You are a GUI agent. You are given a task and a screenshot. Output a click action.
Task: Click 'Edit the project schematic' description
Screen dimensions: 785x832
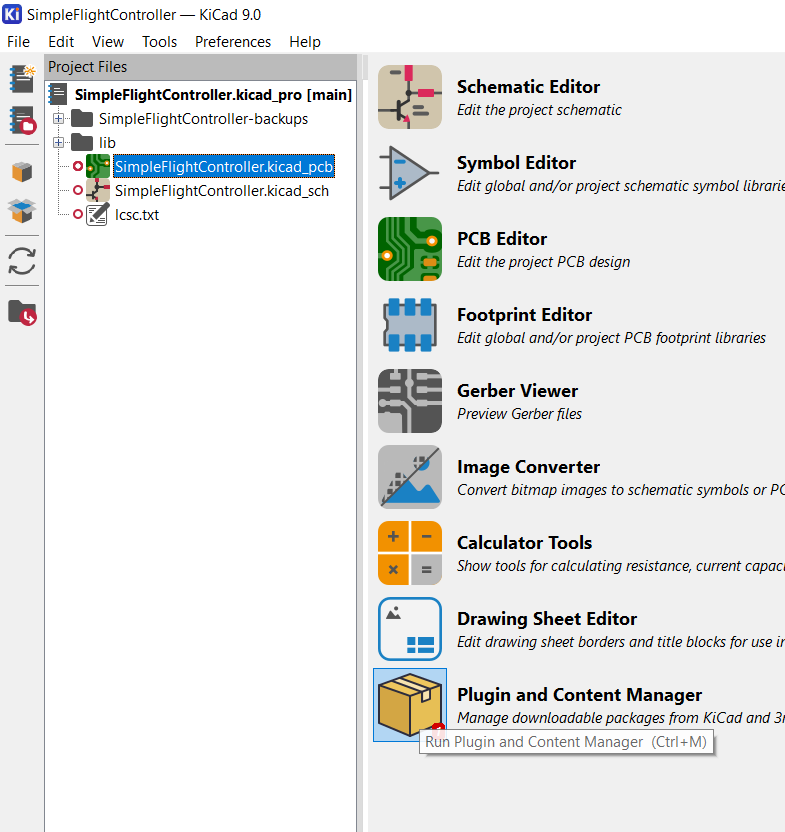pyautogui.click(x=539, y=110)
